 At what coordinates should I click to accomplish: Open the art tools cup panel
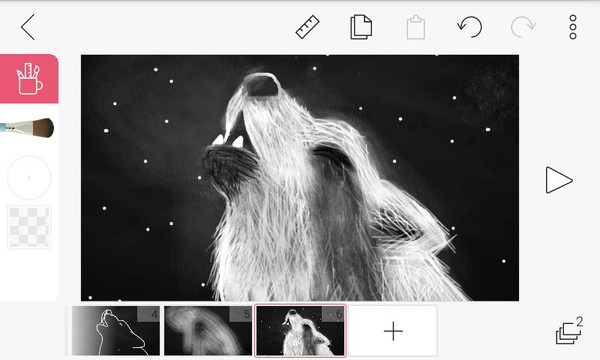point(29,79)
